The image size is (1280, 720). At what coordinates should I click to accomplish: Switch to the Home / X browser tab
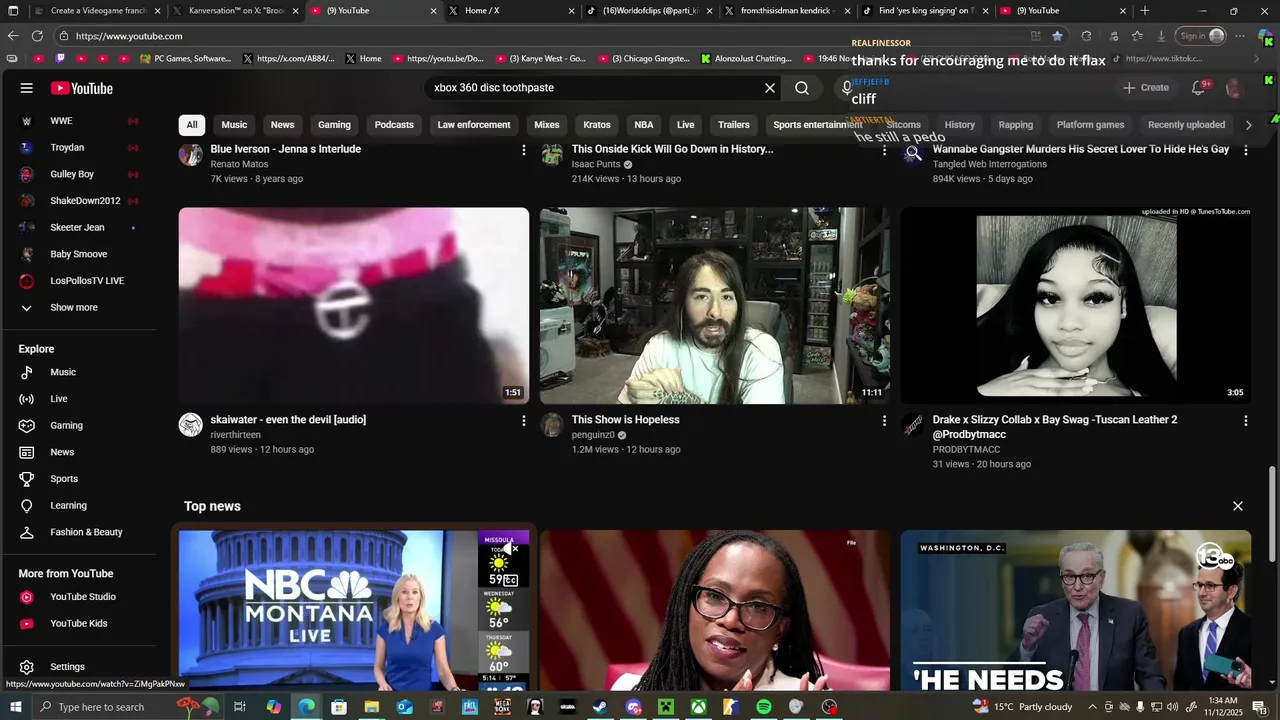coord(510,11)
